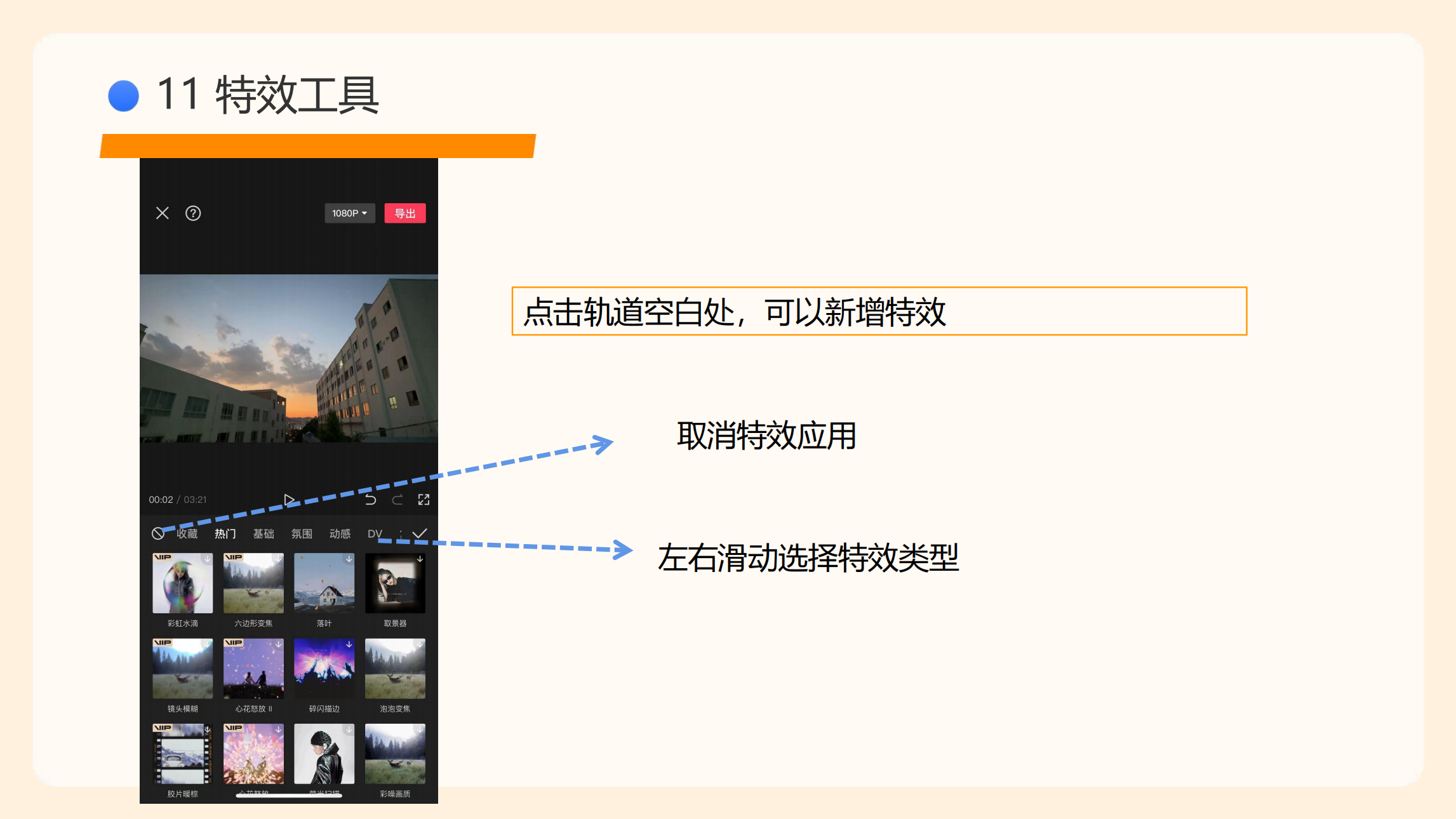Download the 彩虹水滴 effect arrow icon
This screenshot has width=1456, height=819.
tap(207, 559)
